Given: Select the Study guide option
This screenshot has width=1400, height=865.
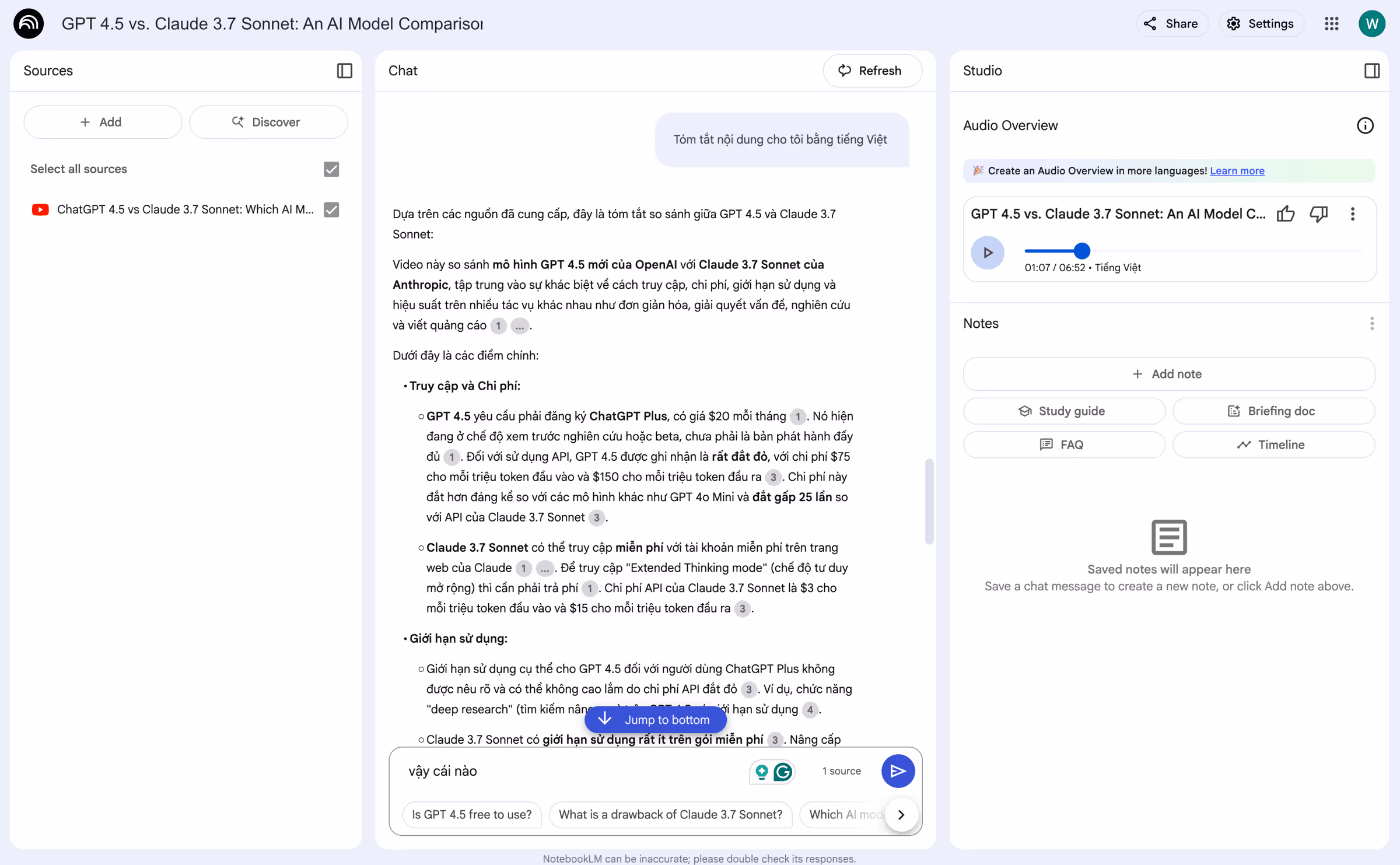Looking at the screenshot, I should tap(1063, 411).
